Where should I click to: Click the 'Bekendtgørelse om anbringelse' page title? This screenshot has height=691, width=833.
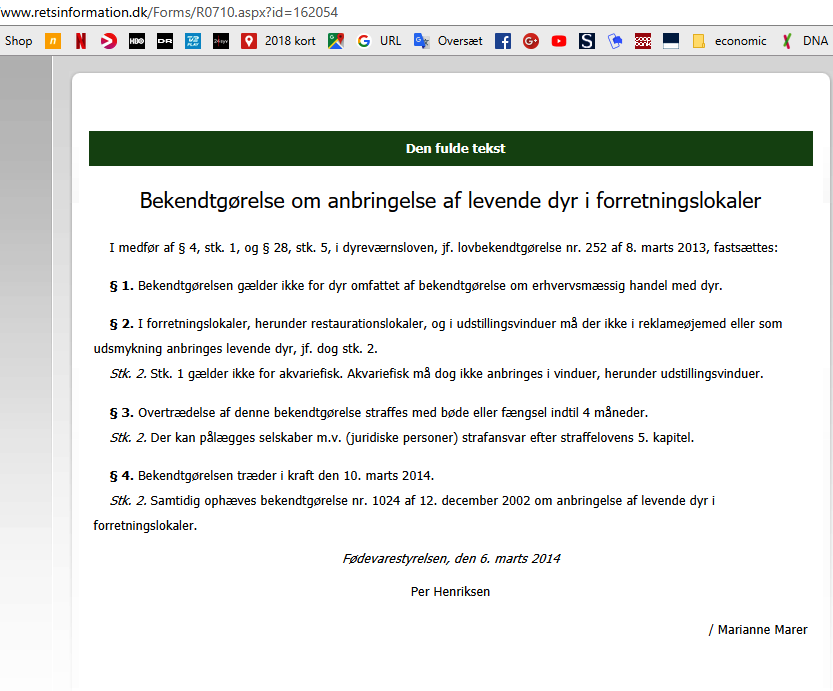450,201
